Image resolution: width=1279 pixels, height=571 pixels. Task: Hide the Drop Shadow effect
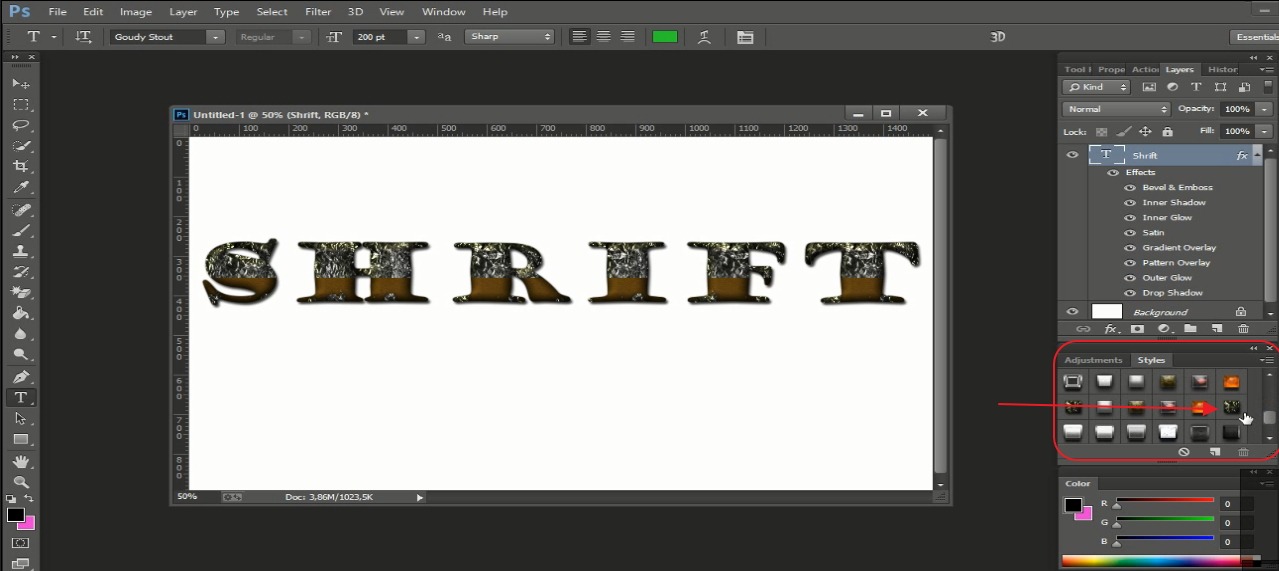click(1130, 293)
